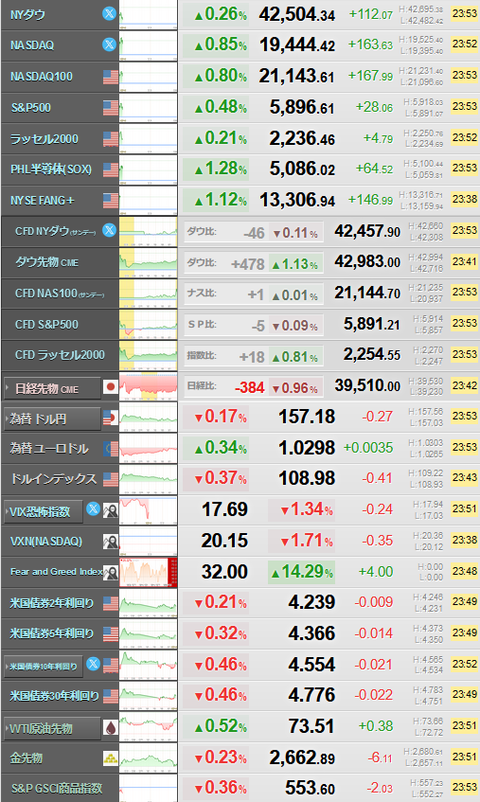Click the 157.18 ドル円 rate
Image resolution: width=480 pixels, height=802 pixels.
(307, 417)
